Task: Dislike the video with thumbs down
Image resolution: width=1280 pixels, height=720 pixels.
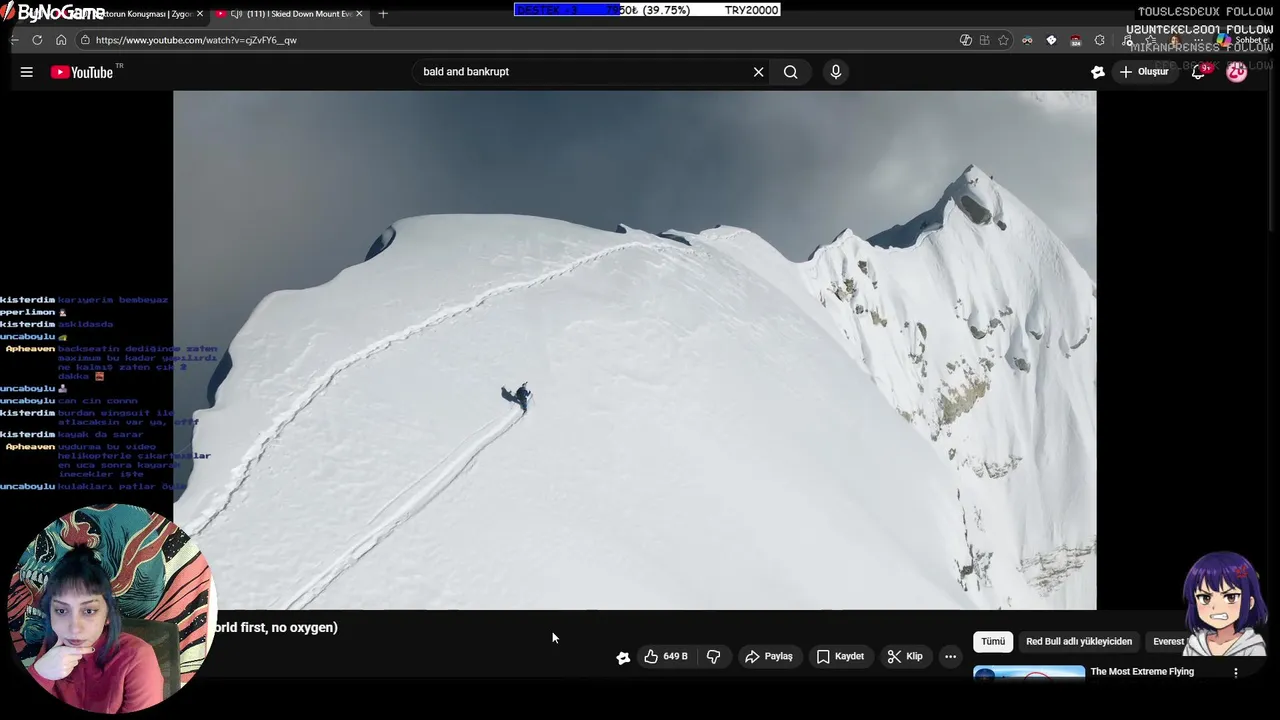Action: coord(714,656)
